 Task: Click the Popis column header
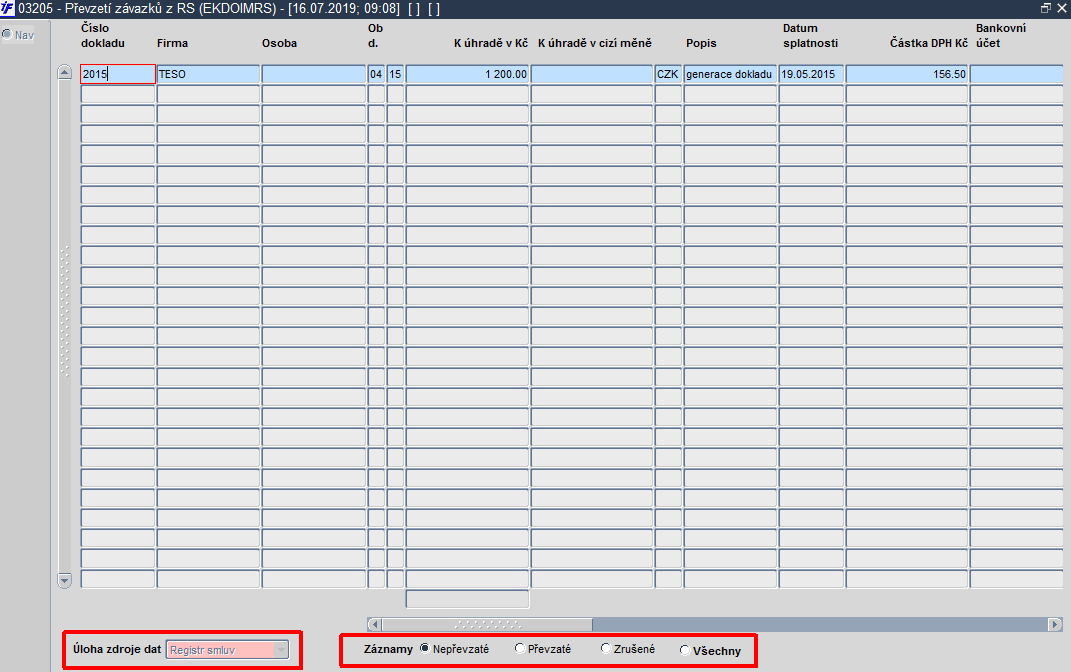[701, 43]
